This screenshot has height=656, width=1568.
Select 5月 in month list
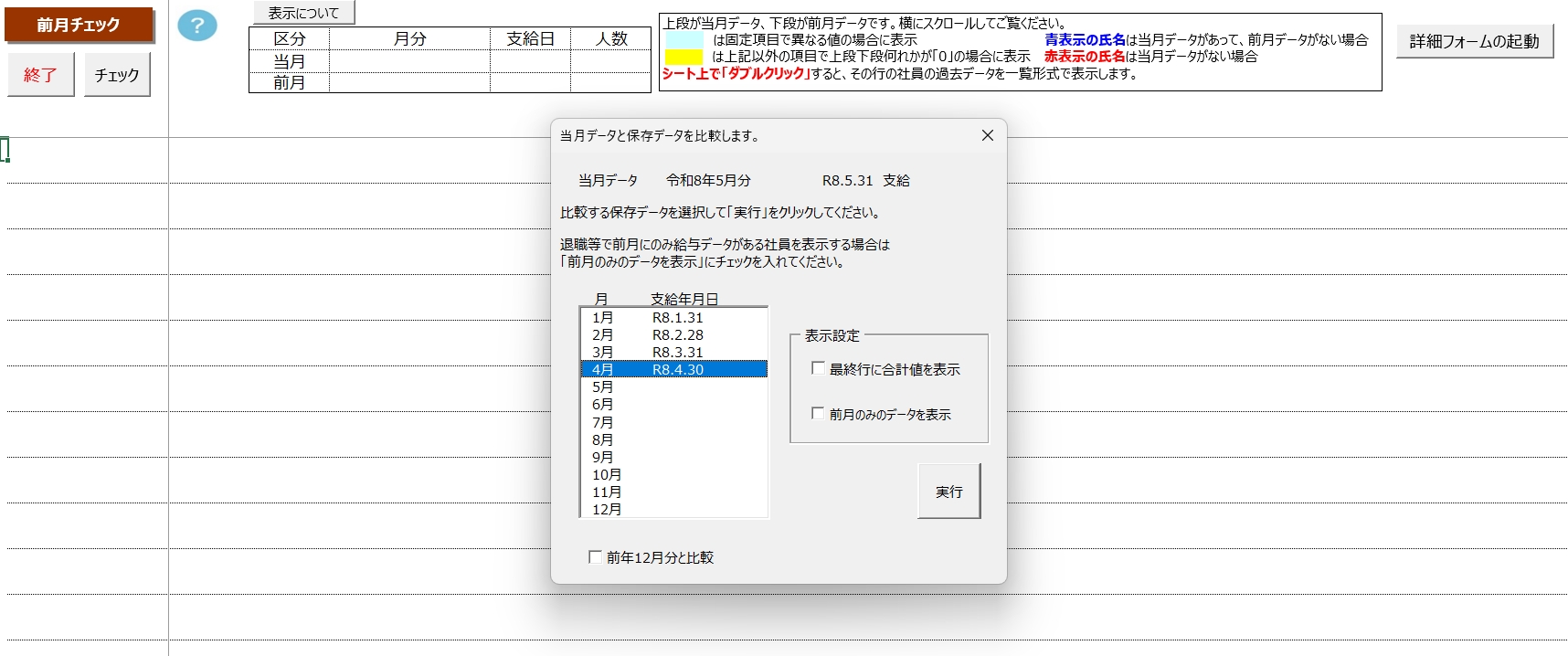[x=674, y=387]
